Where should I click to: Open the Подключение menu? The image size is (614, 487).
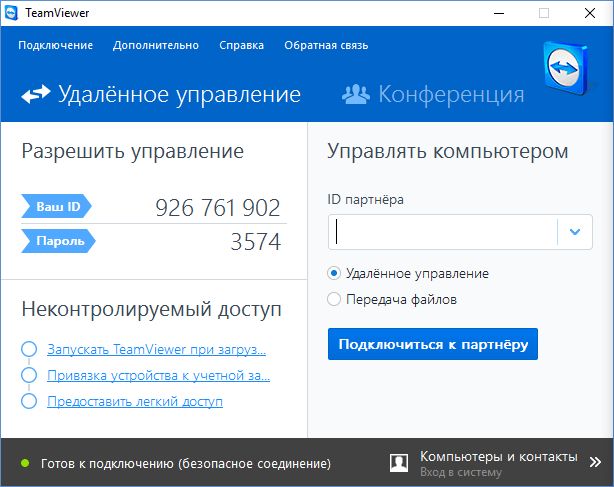pos(55,45)
